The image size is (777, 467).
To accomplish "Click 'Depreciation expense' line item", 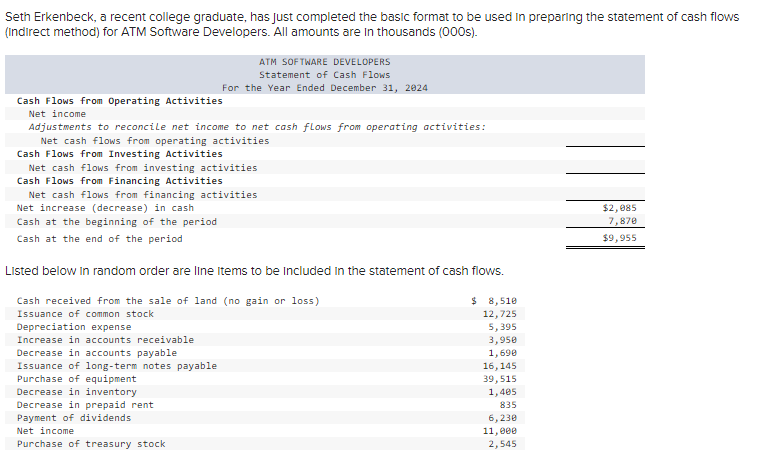I will [74, 327].
